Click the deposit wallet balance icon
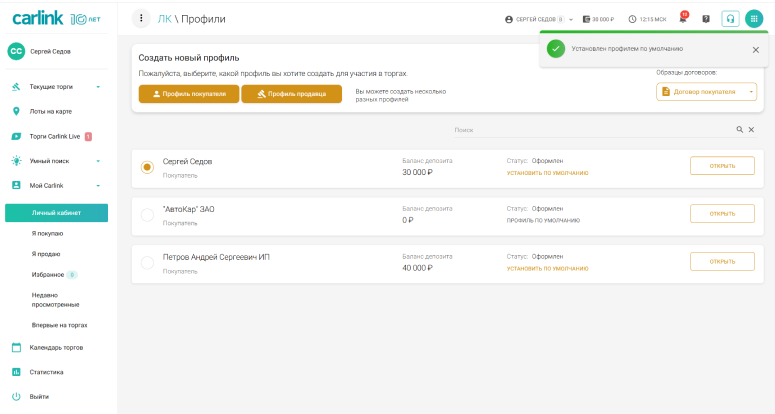The image size is (775, 414). (587, 19)
